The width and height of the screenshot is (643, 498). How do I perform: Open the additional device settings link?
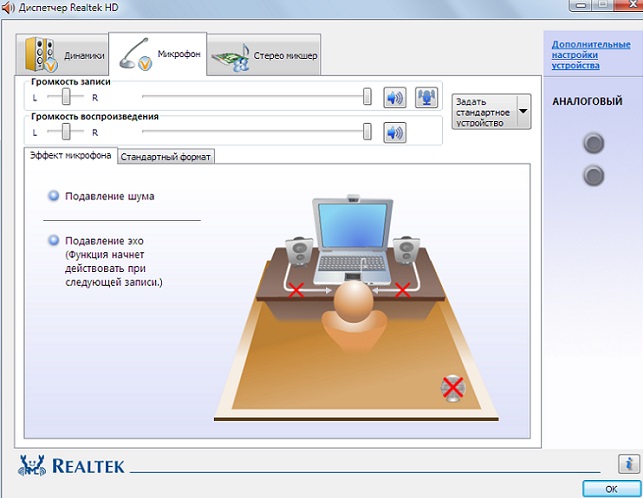589,56
